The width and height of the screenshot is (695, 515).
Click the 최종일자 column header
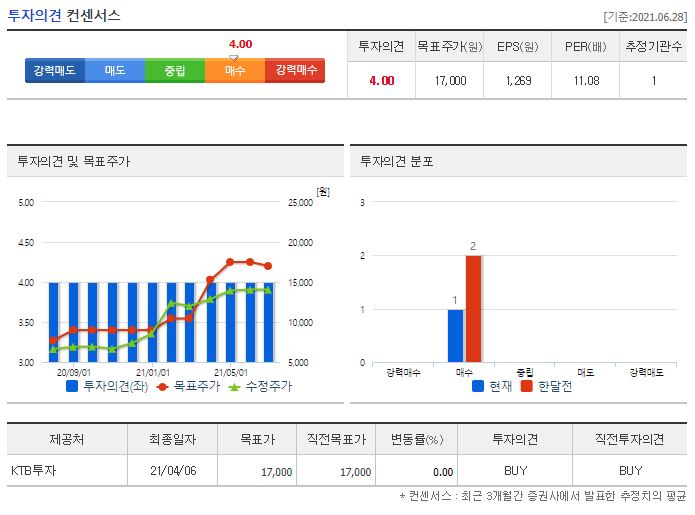coord(172,439)
